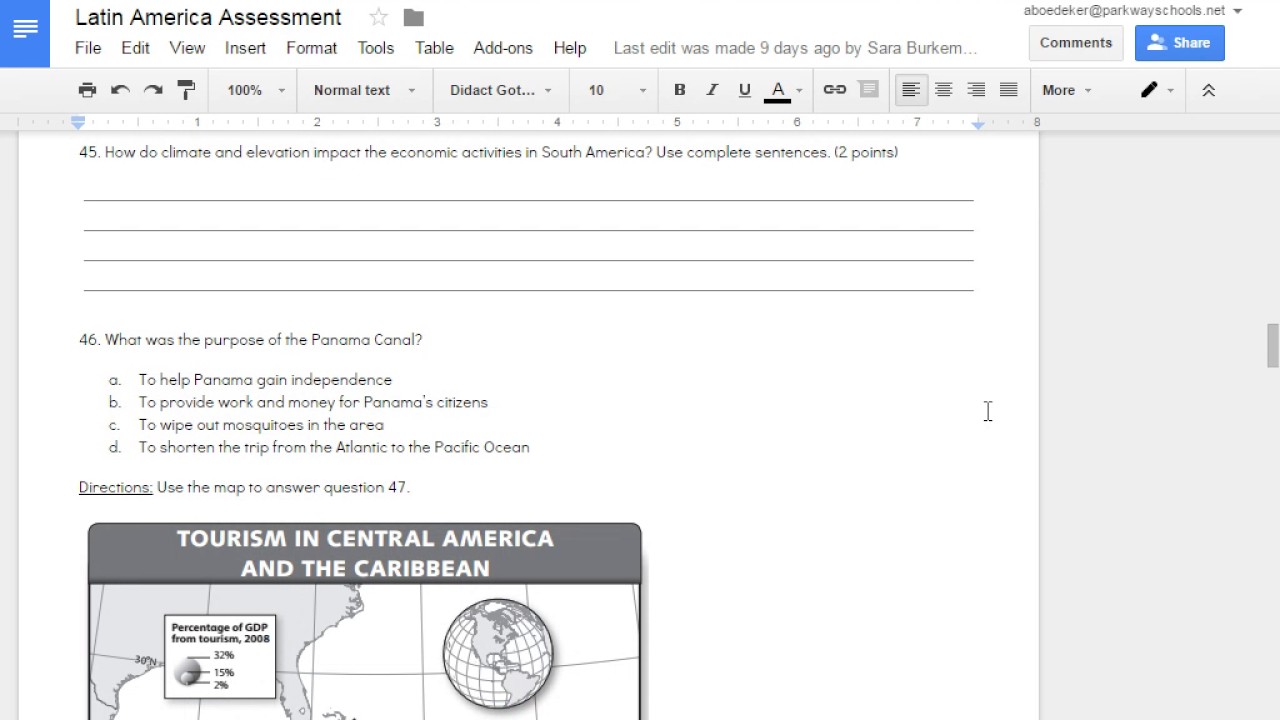Open the Insert menu
This screenshot has width=1280, height=720.
245,48
